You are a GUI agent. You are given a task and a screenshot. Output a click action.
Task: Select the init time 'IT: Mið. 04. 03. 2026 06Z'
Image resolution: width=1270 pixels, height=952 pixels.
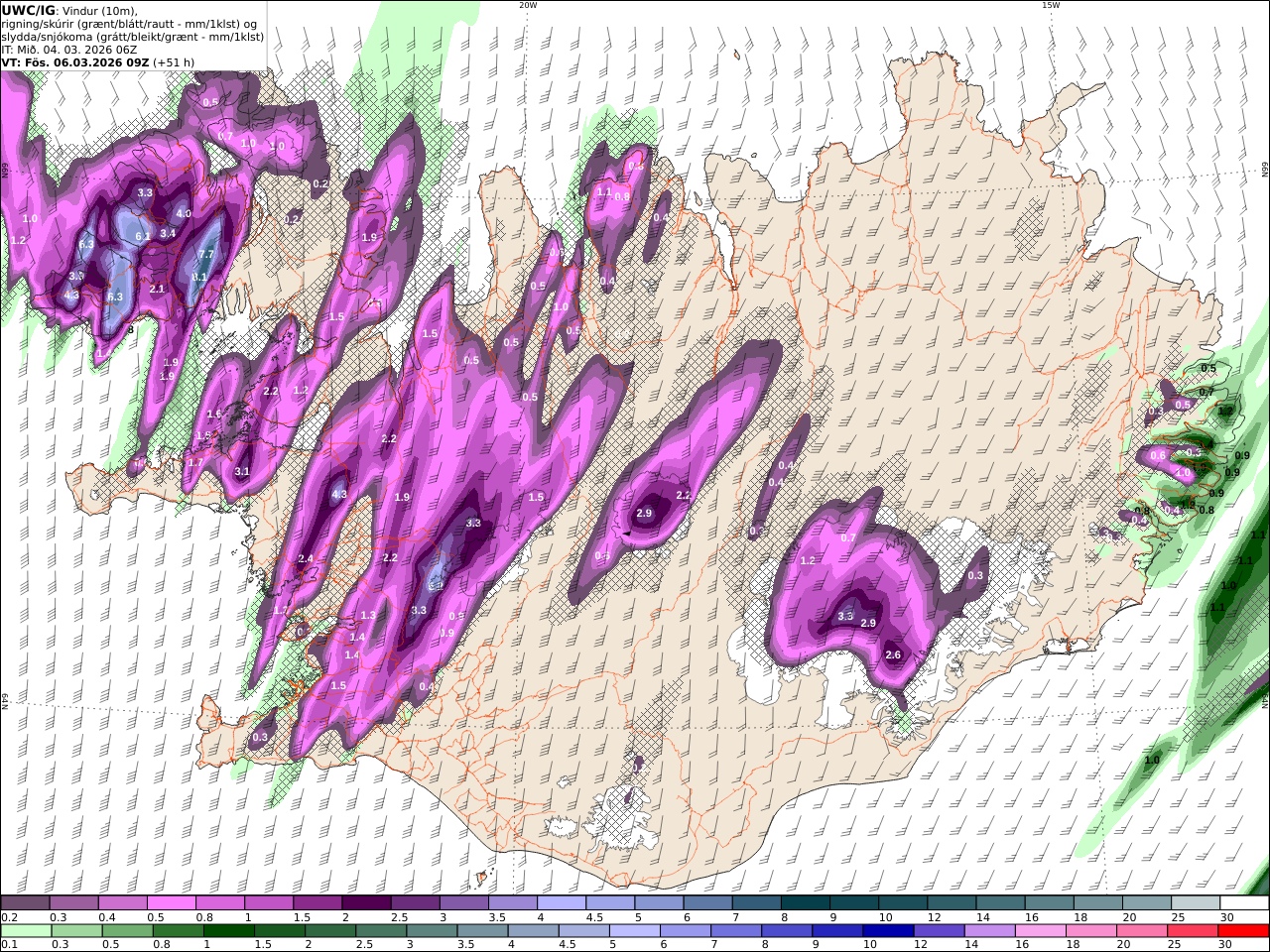(67, 49)
